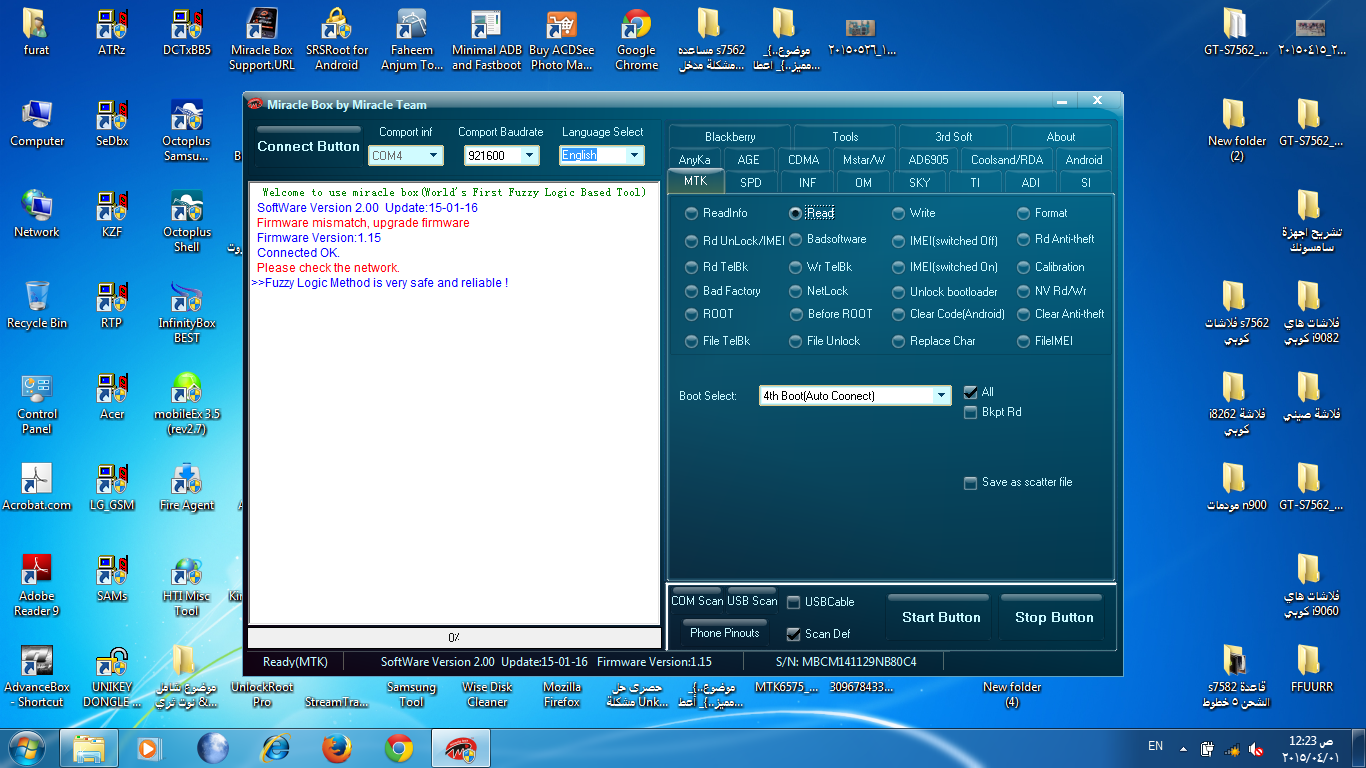
Task: Open Internet Explorer from the taskbar
Action: (x=275, y=748)
